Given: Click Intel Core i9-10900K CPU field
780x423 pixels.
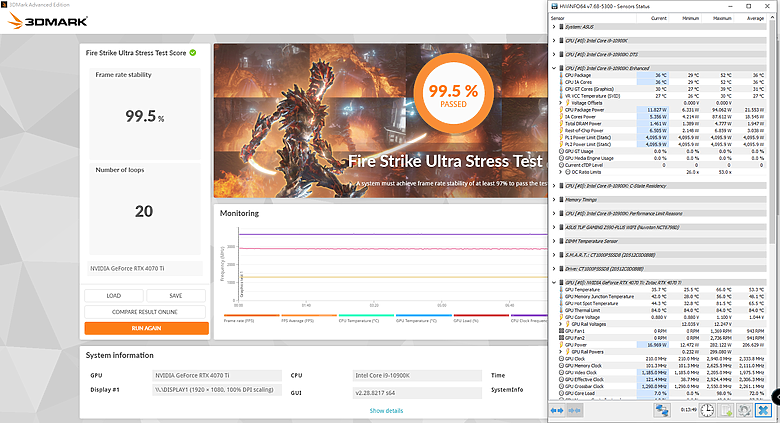Looking at the screenshot, I should click(x=417, y=375).
